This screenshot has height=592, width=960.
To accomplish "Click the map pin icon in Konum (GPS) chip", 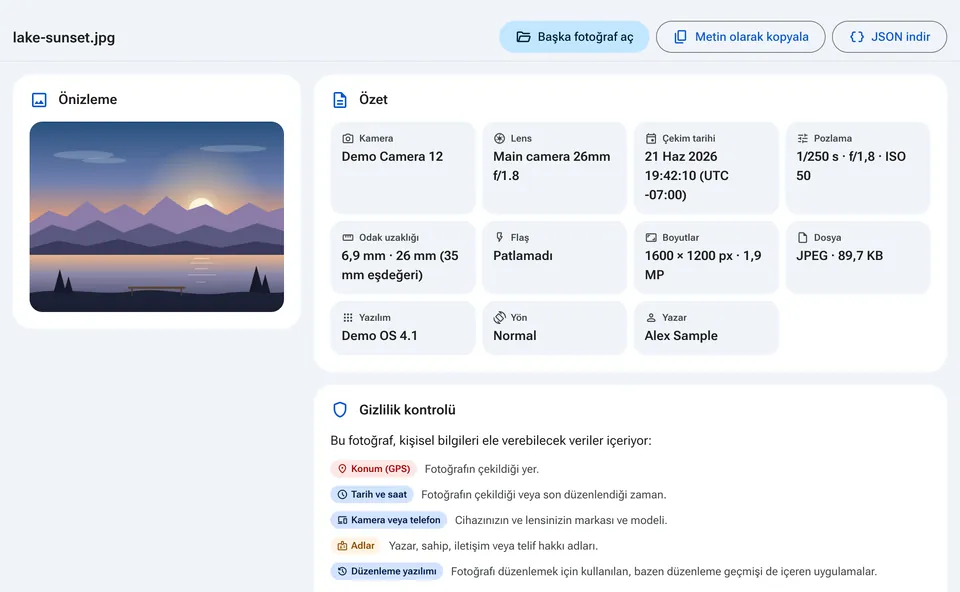I will [342, 469].
